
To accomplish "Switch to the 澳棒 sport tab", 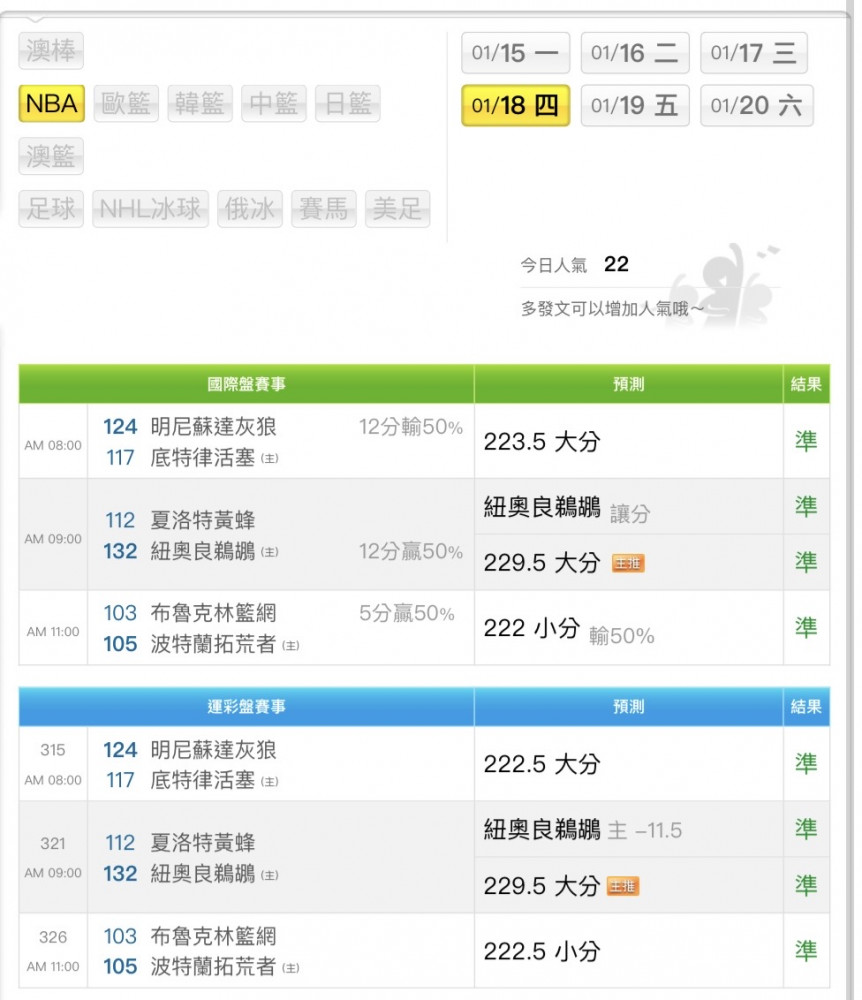I will click(x=51, y=51).
